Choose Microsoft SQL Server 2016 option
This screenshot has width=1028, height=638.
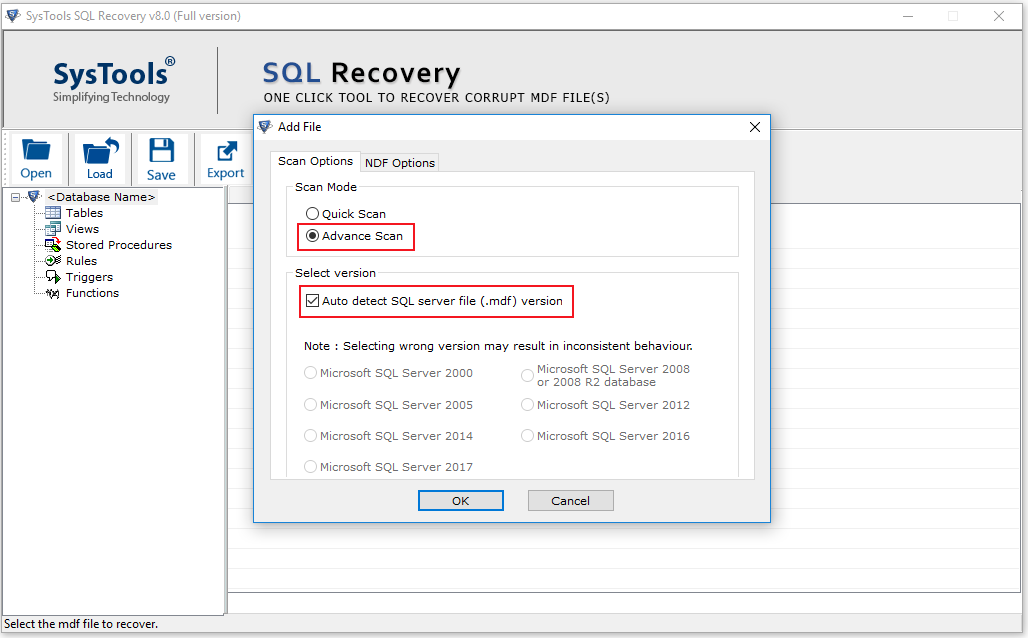tap(527, 435)
